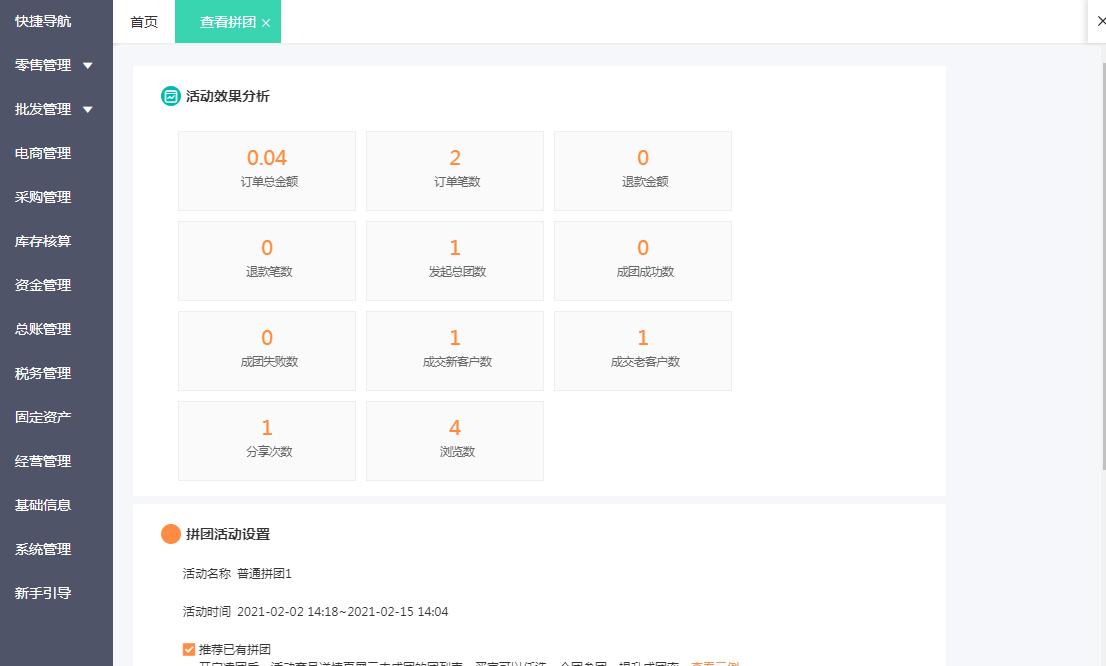
Task: Open 总账管理 in the sidebar
Action: 42,329
